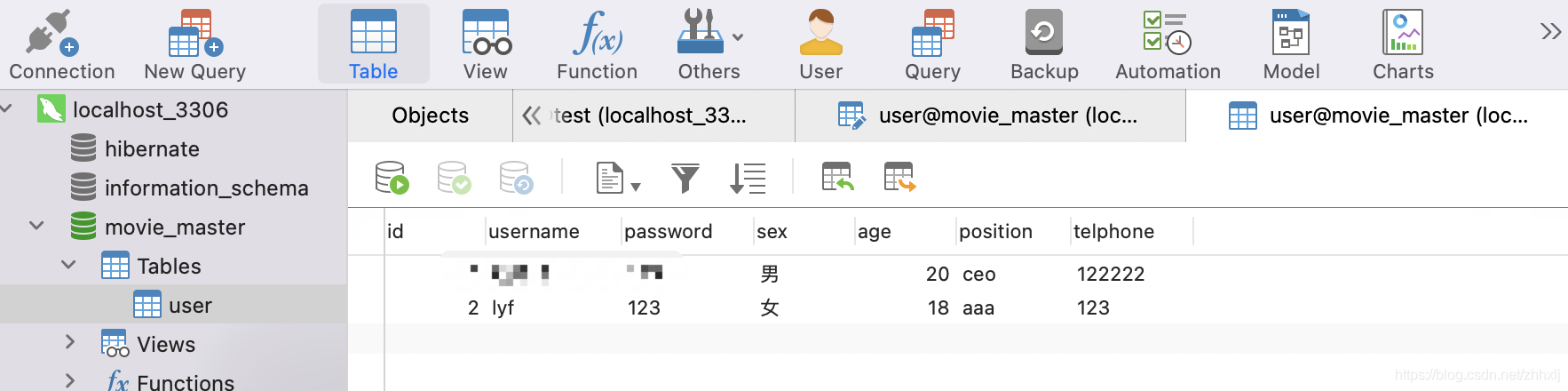Select the hibernate database
1568x391 pixels.
point(151,148)
